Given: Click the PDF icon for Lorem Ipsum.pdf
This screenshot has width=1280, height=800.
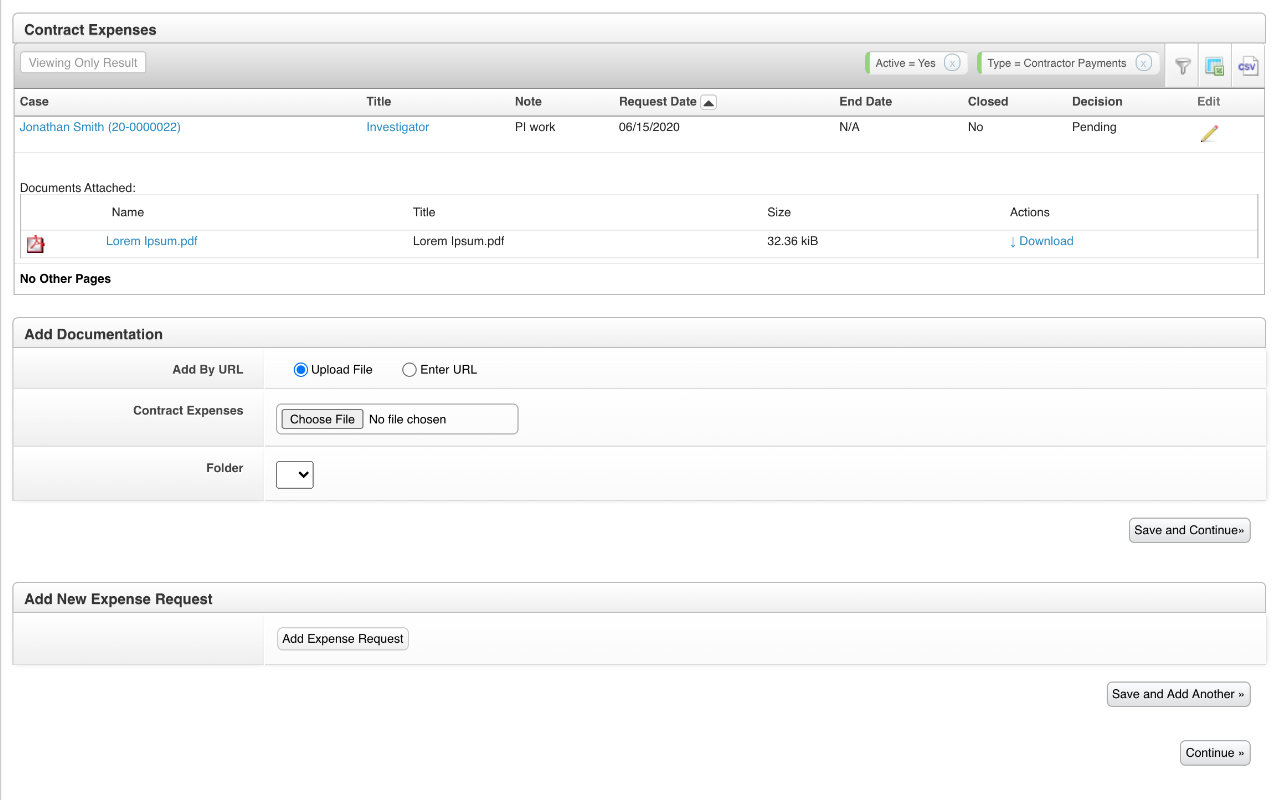Looking at the screenshot, I should tap(35, 244).
